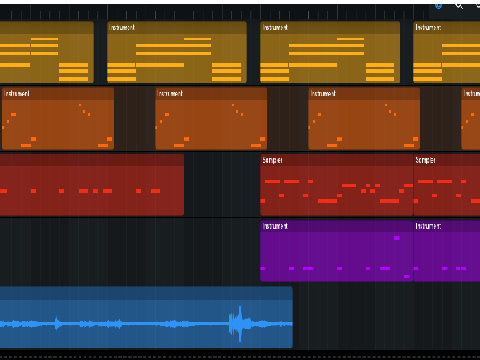Select the unlabeled red clip on the sampler track
480x360 pixels.
click(x=92, y=185)
